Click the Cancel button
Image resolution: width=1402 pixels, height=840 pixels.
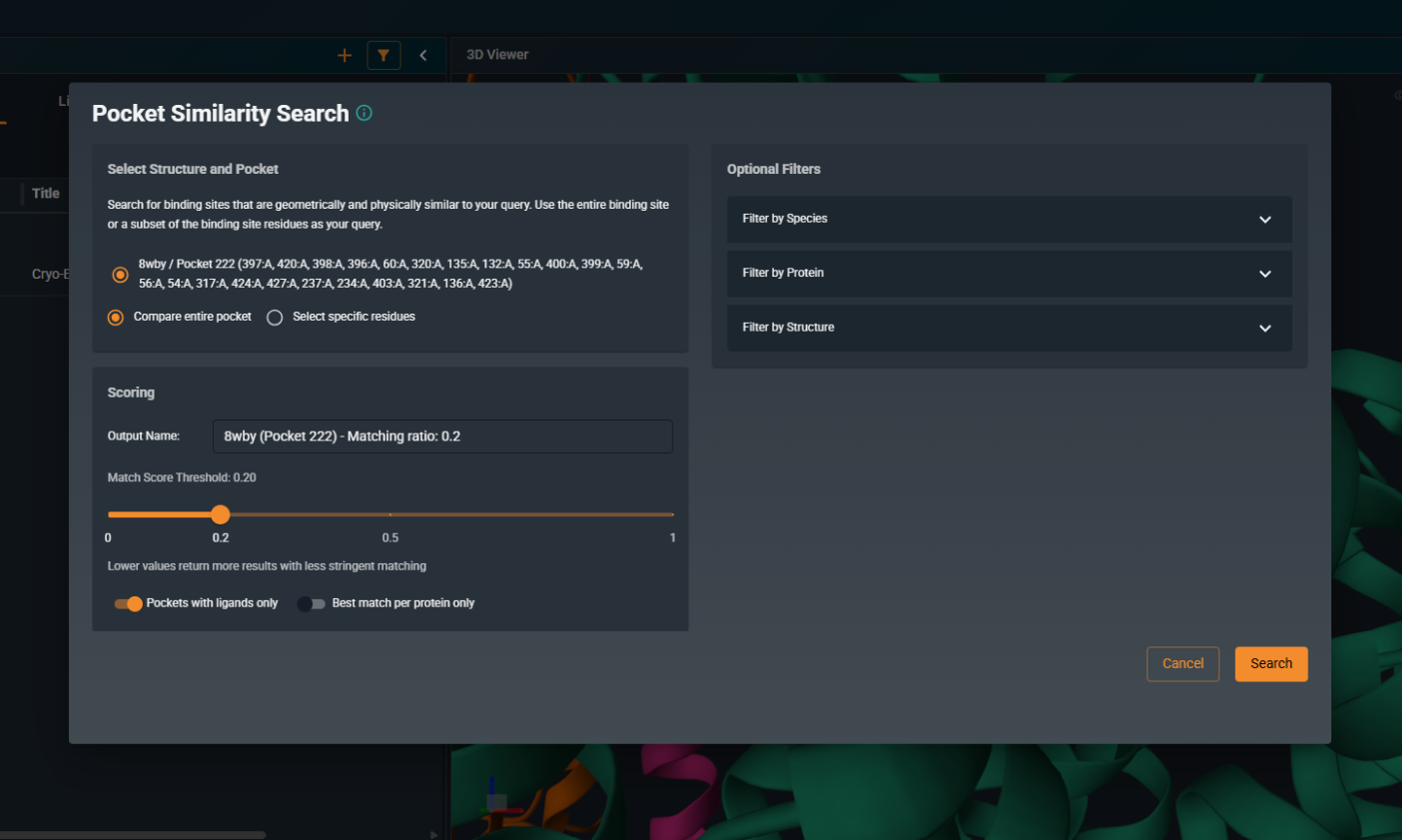[1182, 664]
